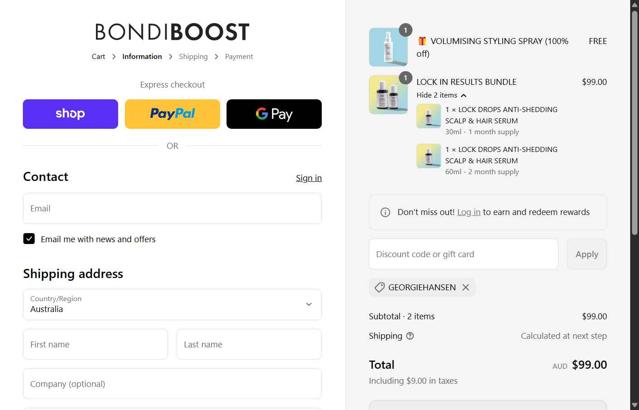This screenshot has width=639, height=410.
Task: Click the 'Calculated at next step' text
Action: pyautogui.click(x=564, y=336)
